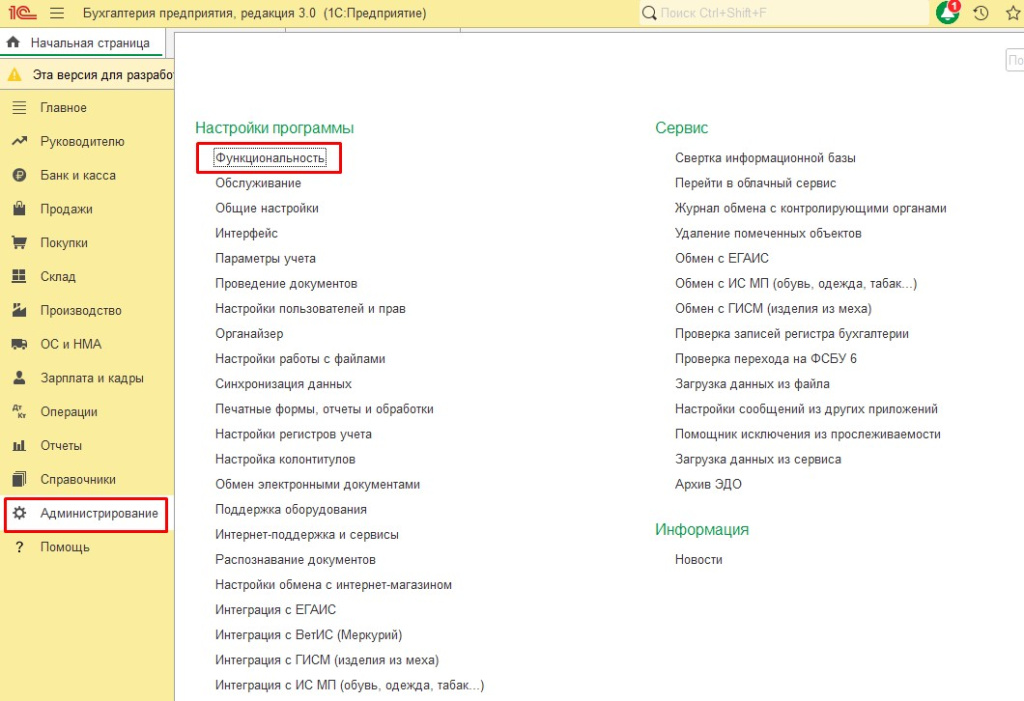Screen dimensions: 1024x701
Task: Switch to Начальная страница tab
Action: [x=82, y=43]
